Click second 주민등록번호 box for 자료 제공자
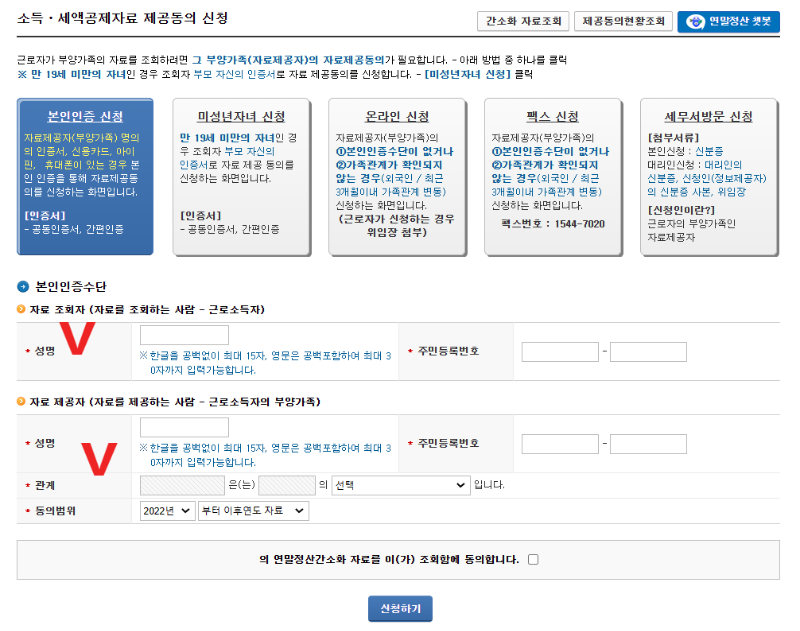 point(648,444)
